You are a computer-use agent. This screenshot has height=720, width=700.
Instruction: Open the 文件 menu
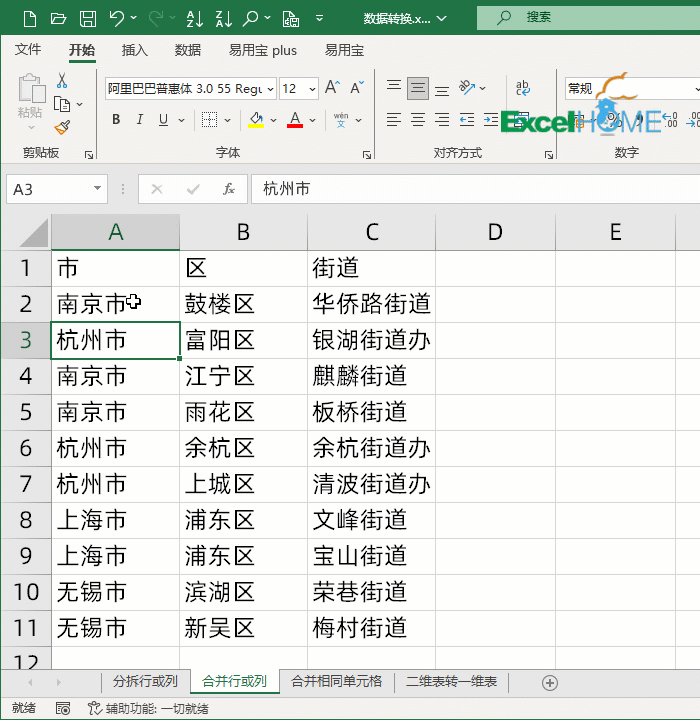pos(28,50)
